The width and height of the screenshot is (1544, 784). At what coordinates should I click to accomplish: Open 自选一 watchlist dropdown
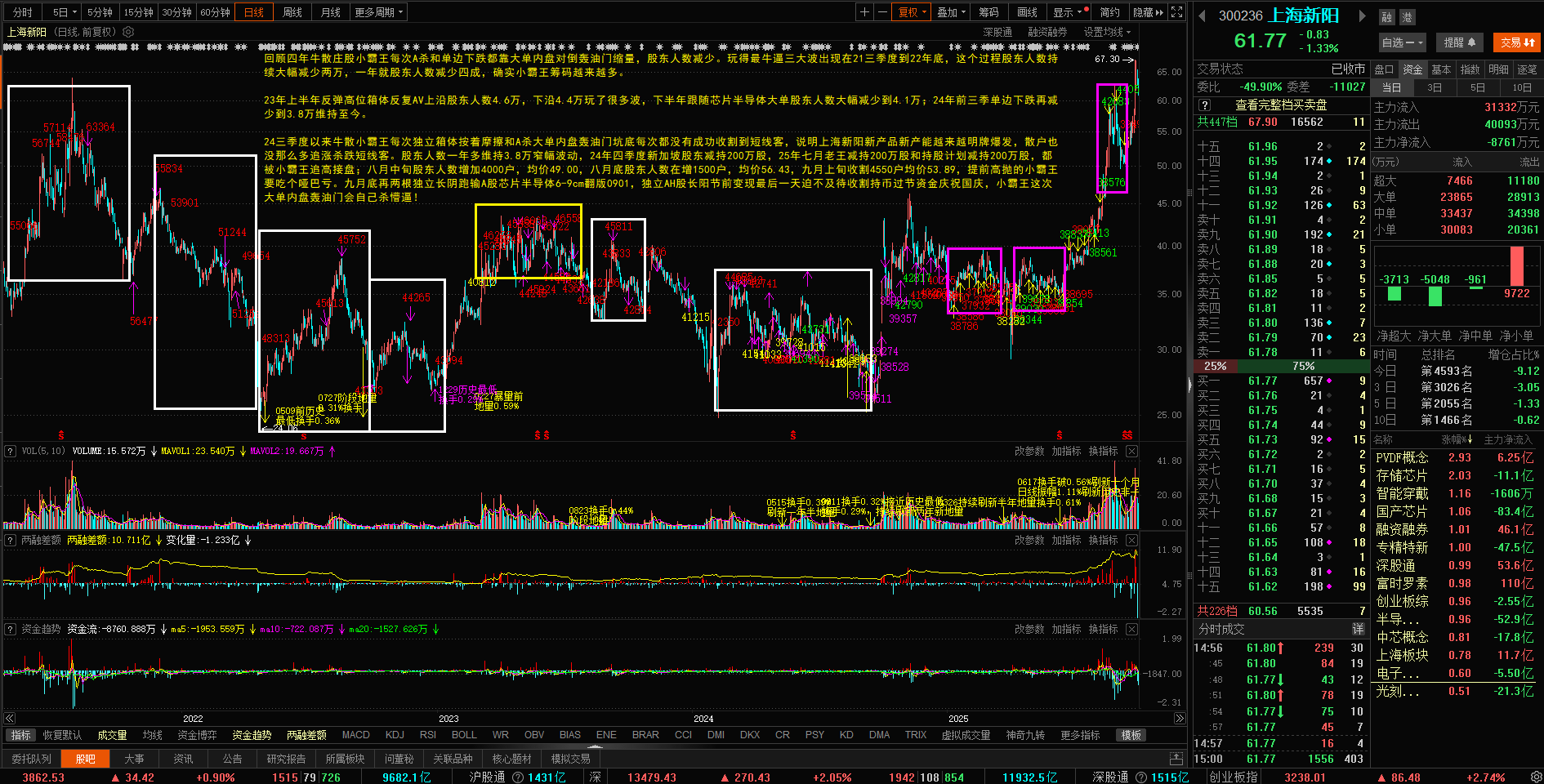click(x=1402, y=42)
